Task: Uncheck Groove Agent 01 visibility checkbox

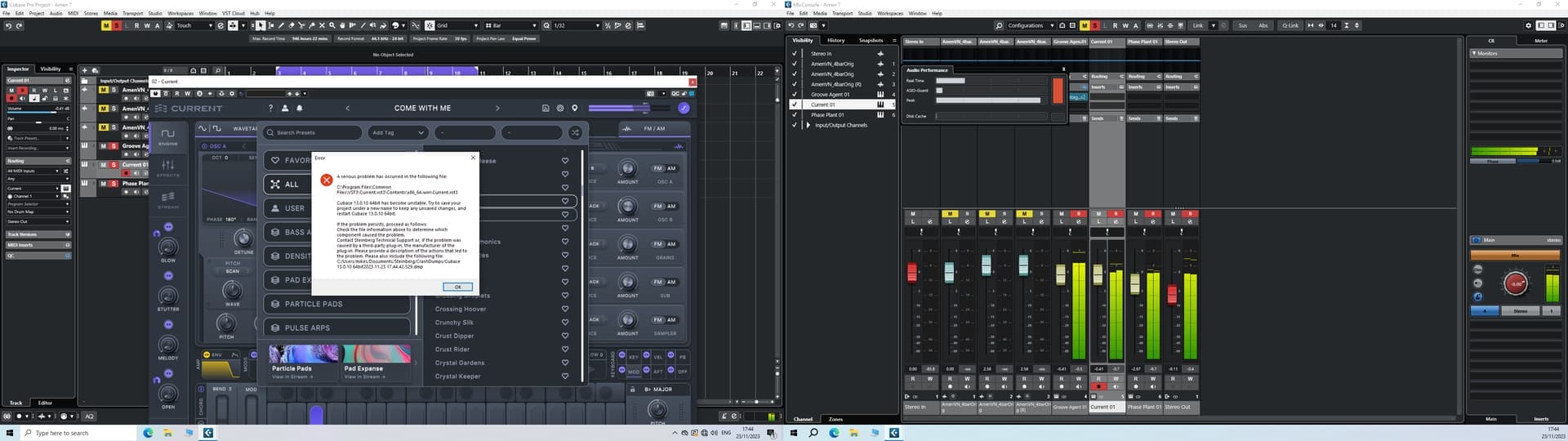Action: pos(794,95)
